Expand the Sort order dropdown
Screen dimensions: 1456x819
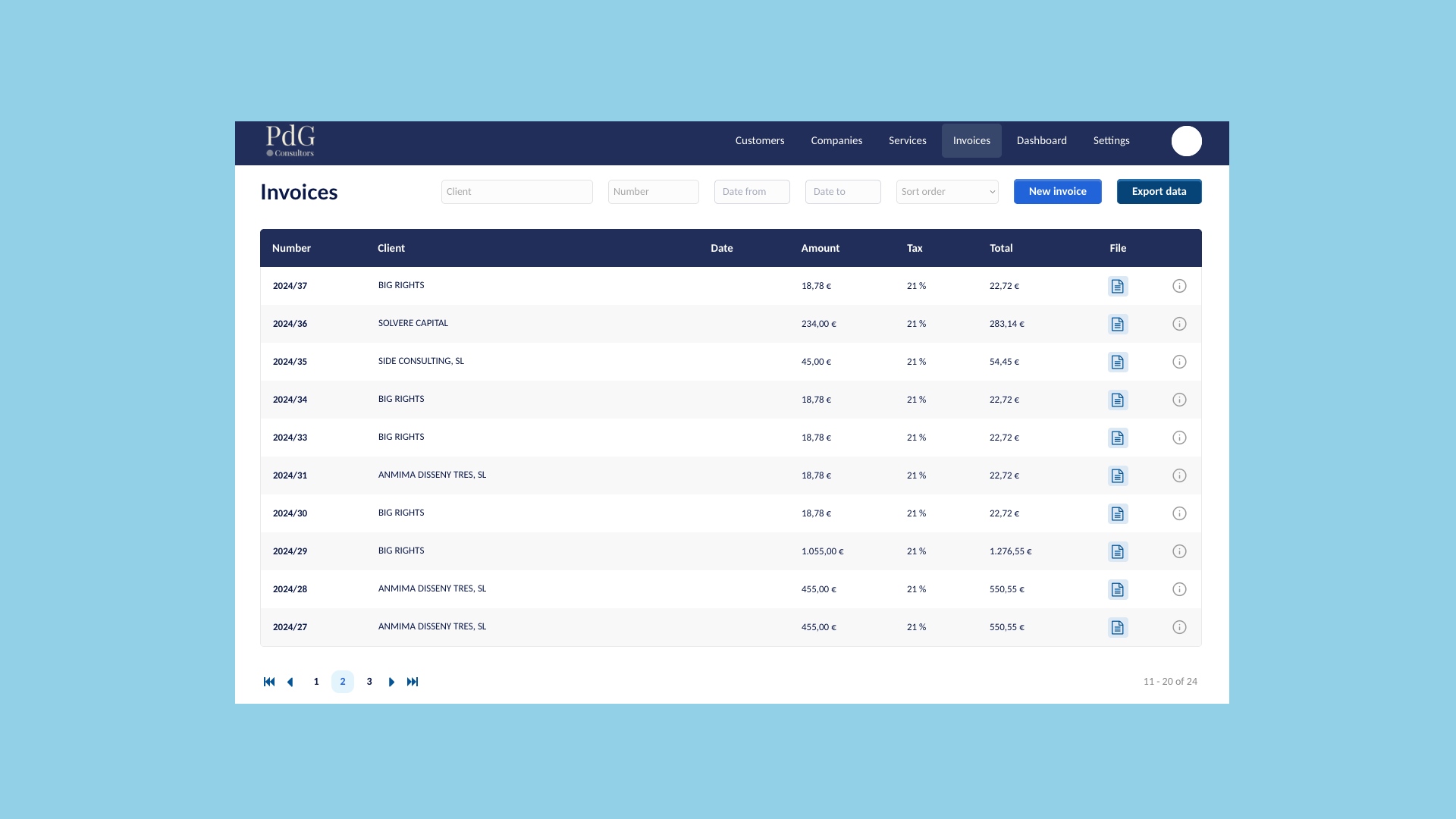947,192
